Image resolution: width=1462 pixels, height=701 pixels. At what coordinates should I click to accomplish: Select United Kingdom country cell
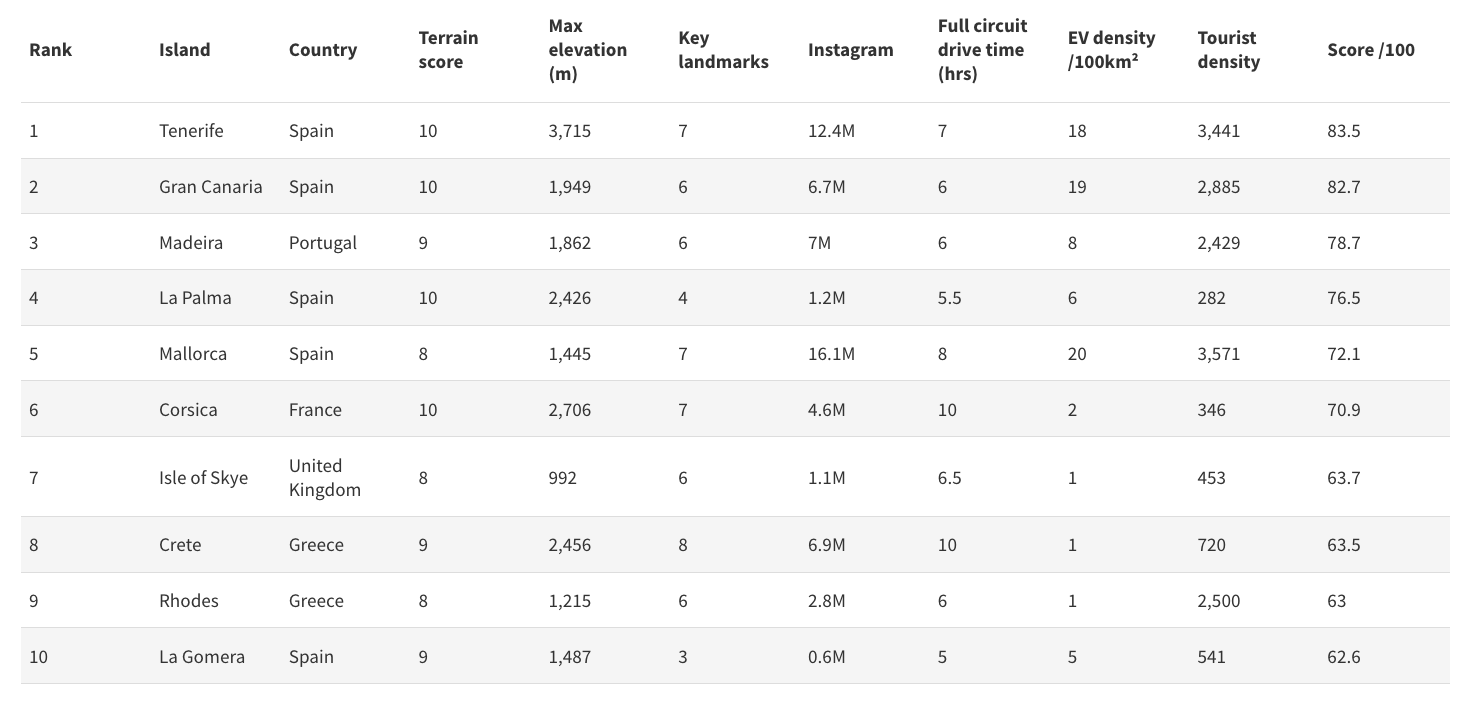[324, 478]
